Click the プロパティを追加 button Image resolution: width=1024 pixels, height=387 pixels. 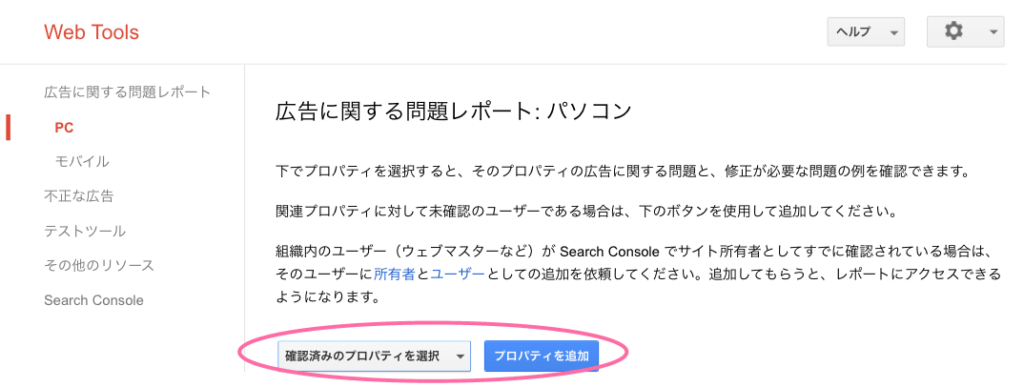coord(541,356)
